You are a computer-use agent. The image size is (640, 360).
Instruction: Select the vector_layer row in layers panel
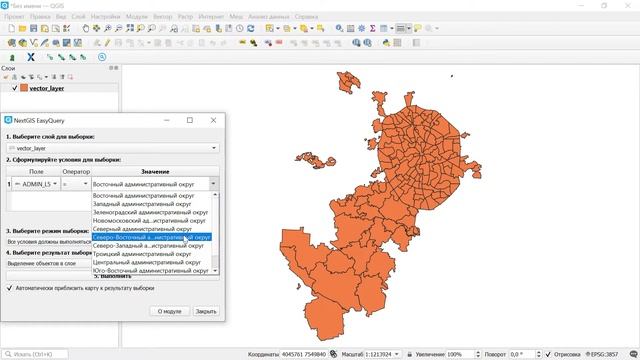pyautogui.click(x=60, y=88)
